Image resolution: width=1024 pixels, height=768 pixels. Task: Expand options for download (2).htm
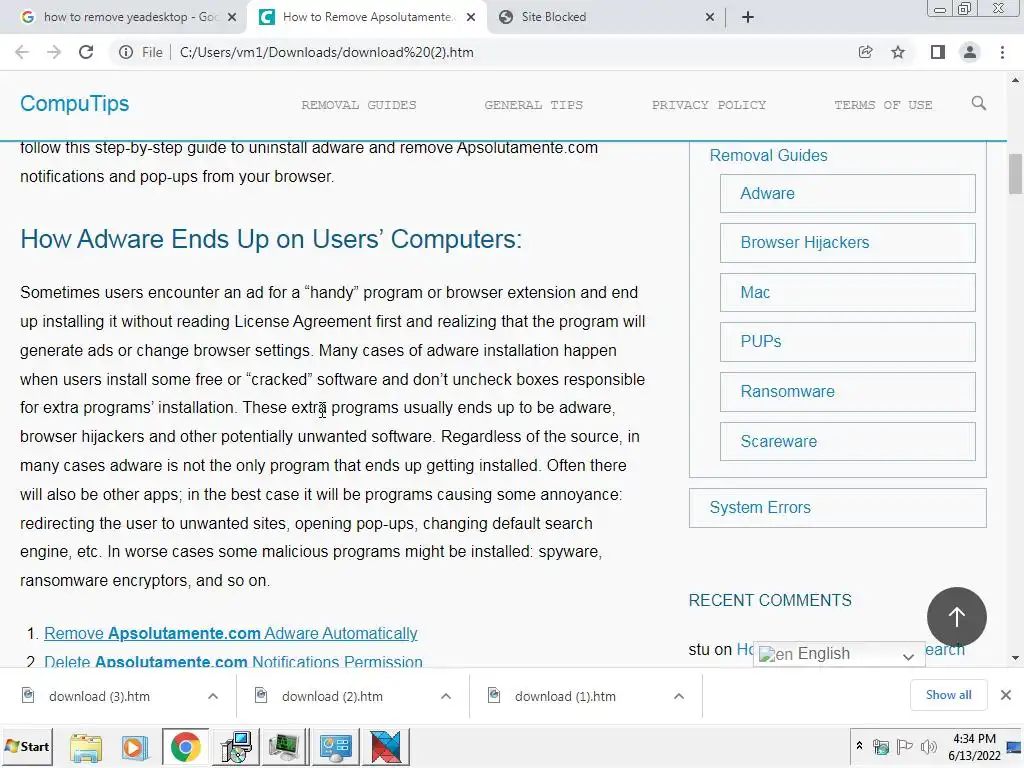coord(446,696)
